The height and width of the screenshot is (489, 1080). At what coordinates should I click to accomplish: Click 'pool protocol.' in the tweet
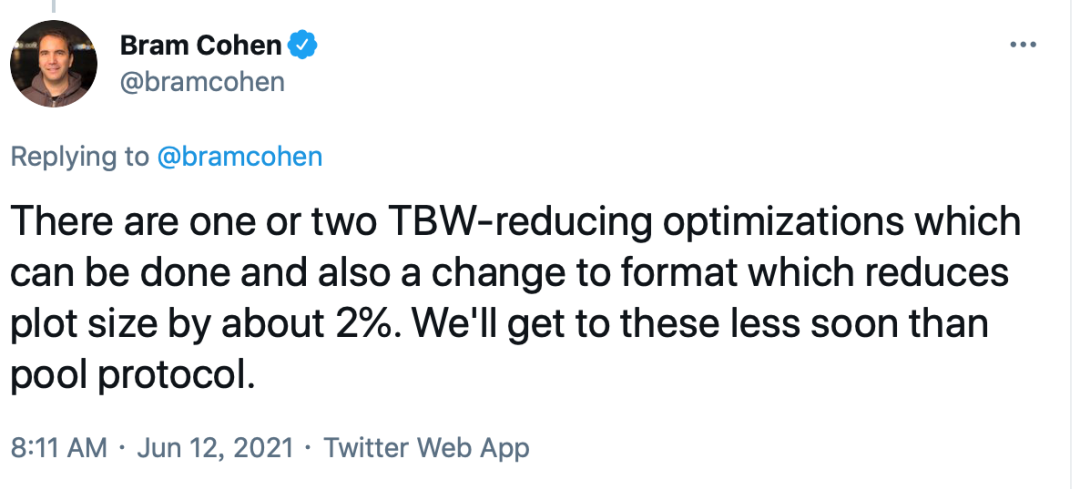coord(132,376)
